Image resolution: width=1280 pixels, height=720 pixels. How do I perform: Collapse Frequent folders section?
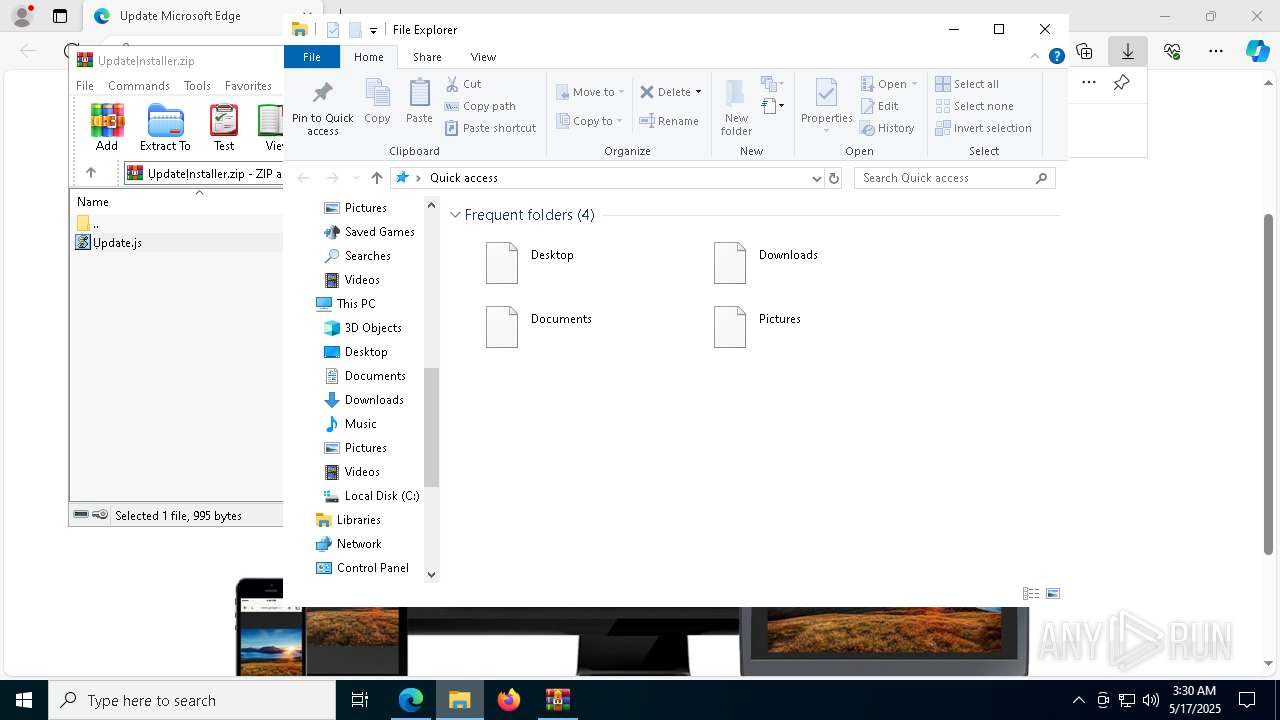coord(456,215)
